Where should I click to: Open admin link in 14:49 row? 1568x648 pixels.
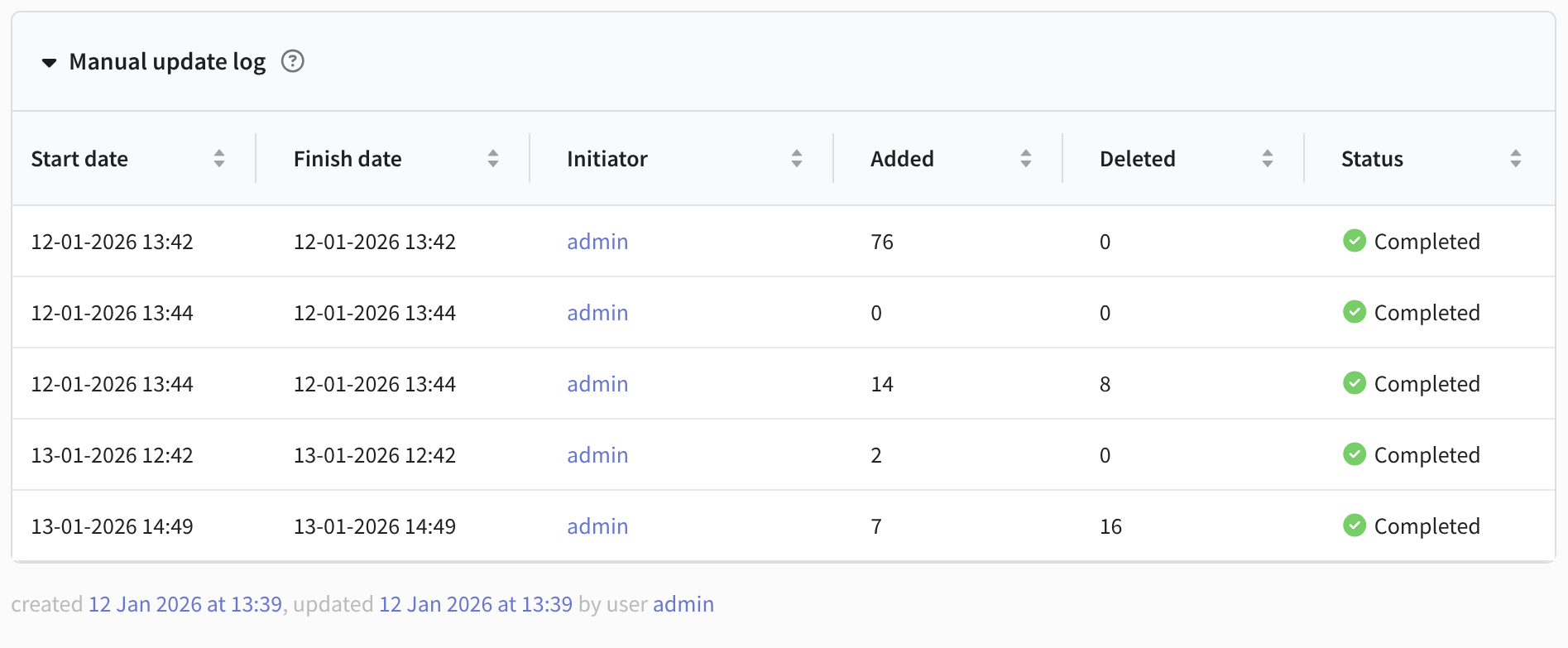tap(597, 526)
